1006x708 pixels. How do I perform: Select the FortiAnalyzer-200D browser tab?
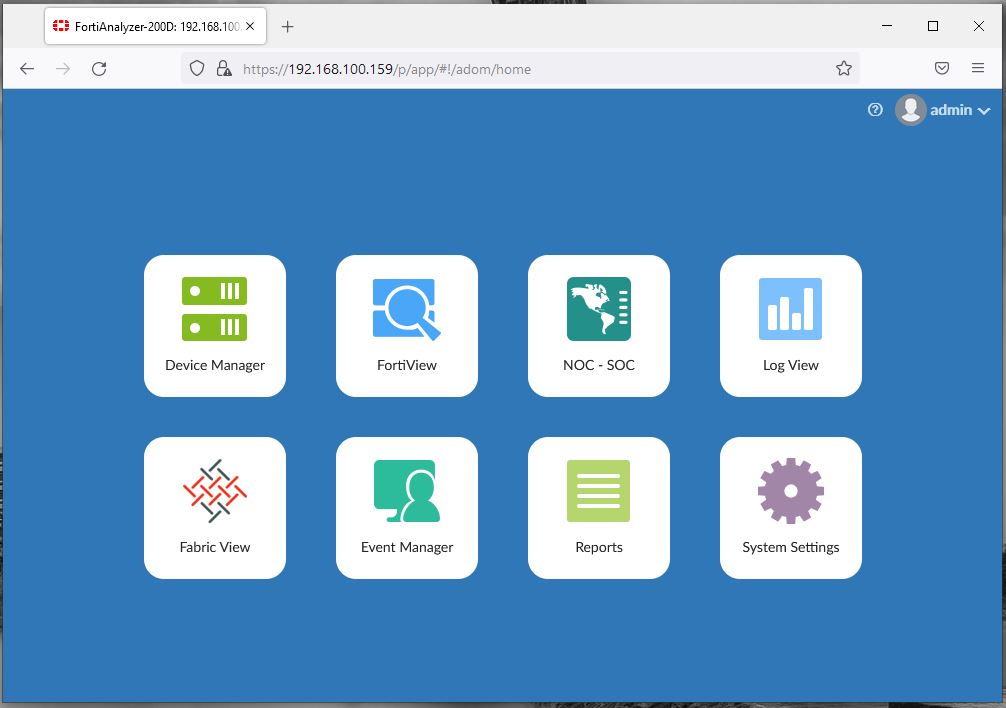click(155, 26)
